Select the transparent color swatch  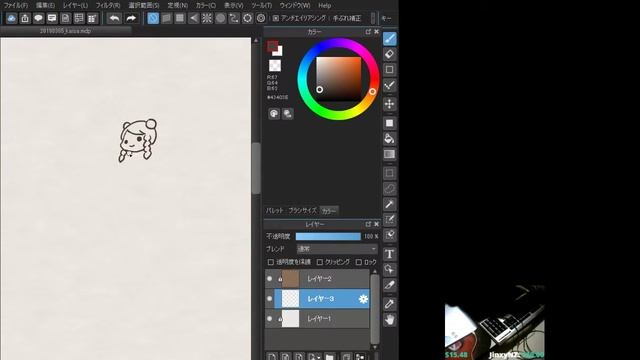[x=275, y=65]
